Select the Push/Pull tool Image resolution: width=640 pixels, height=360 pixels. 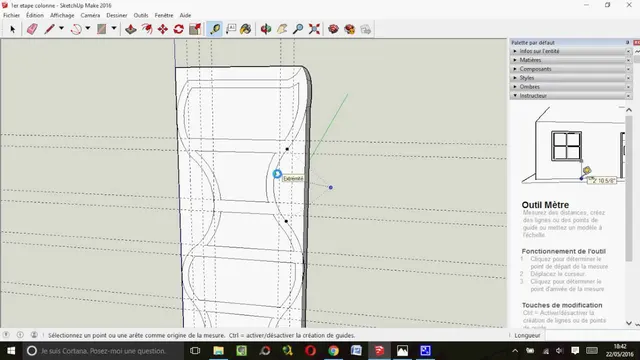[x=131, y=29]
